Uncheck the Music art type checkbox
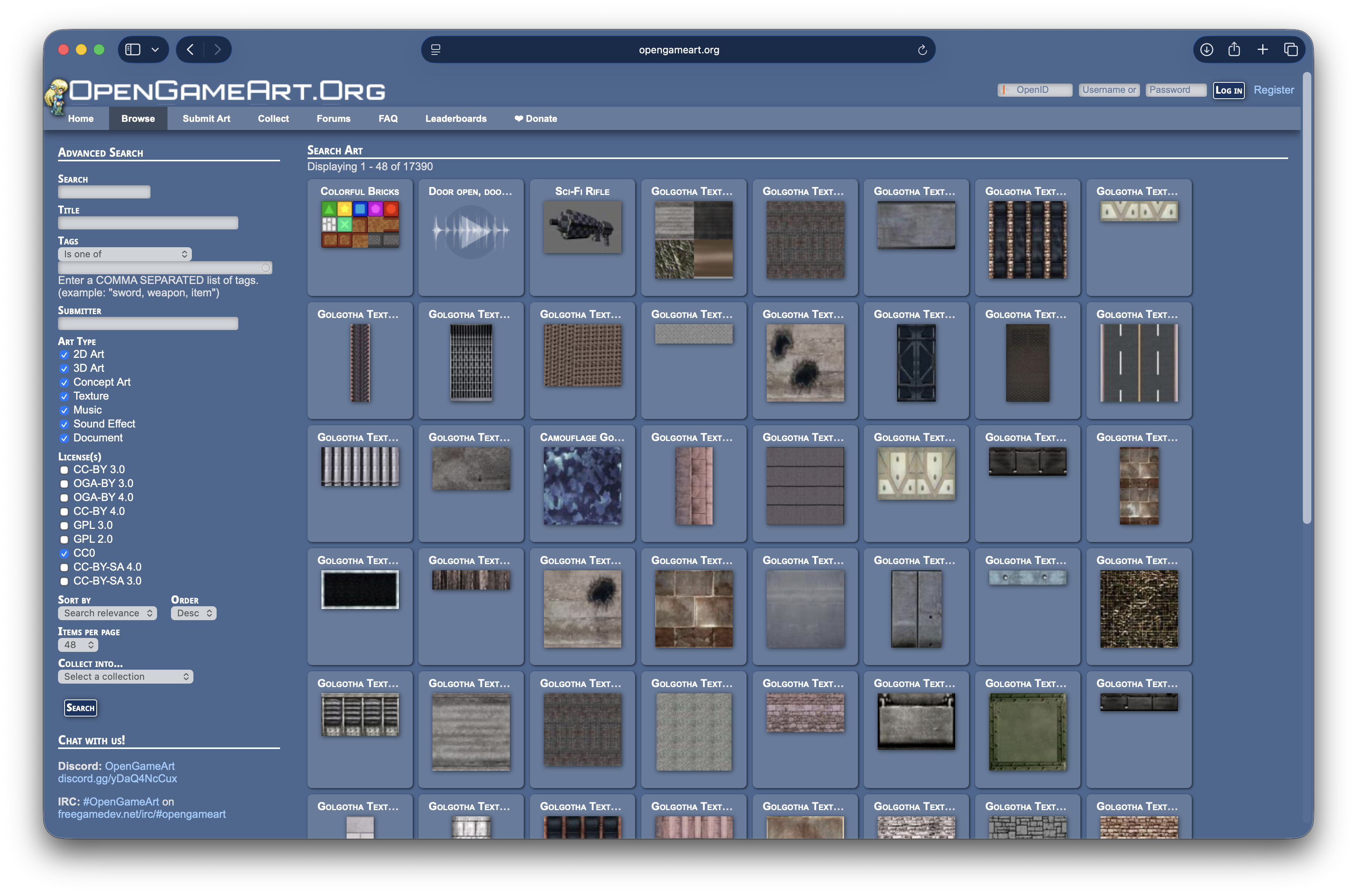 click(64, 411)
